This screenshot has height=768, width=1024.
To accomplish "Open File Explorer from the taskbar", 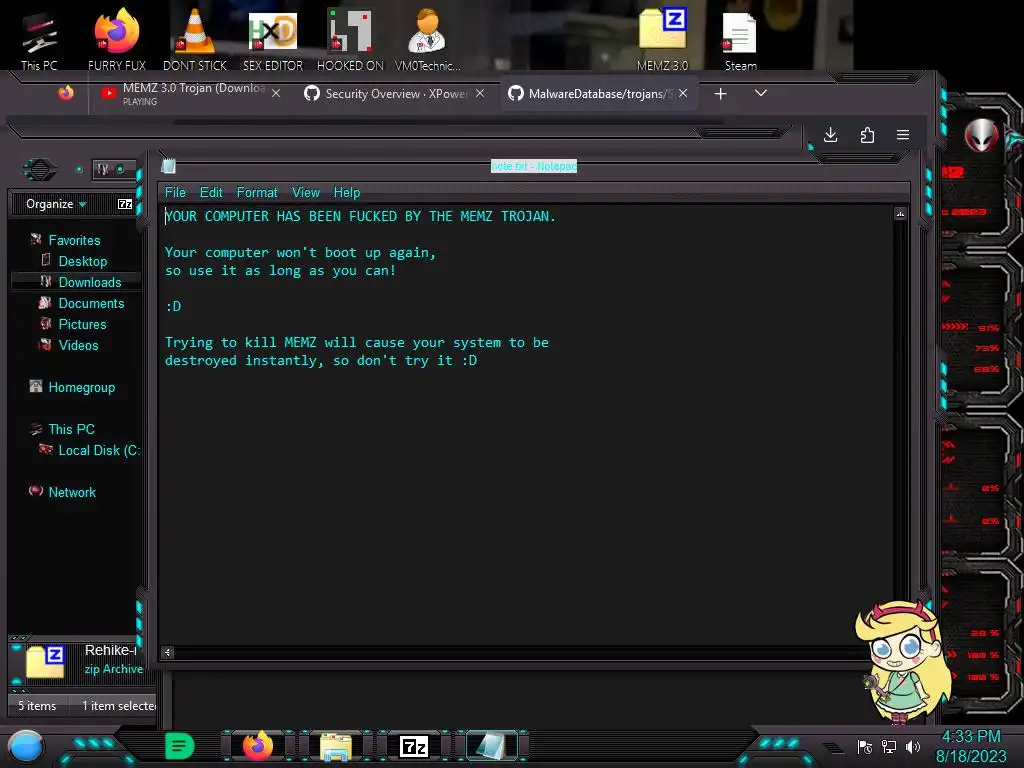I will [336, 747].
